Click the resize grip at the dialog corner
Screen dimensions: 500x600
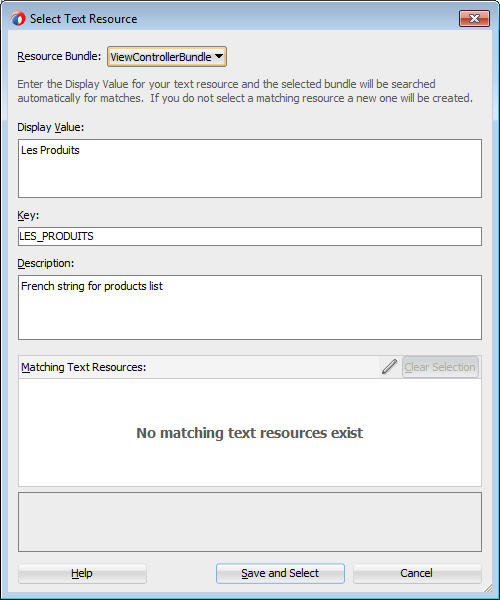(488, 588)
